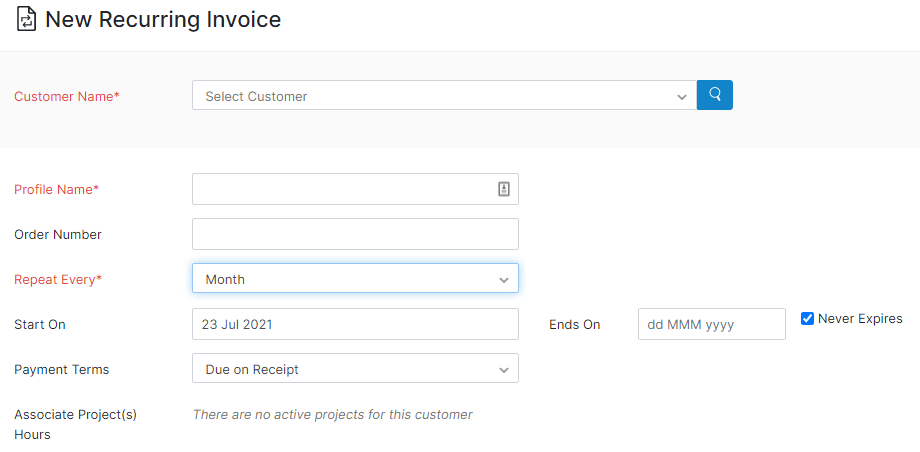Toggle the Never Expires checkbox

[x=807, y=319]
